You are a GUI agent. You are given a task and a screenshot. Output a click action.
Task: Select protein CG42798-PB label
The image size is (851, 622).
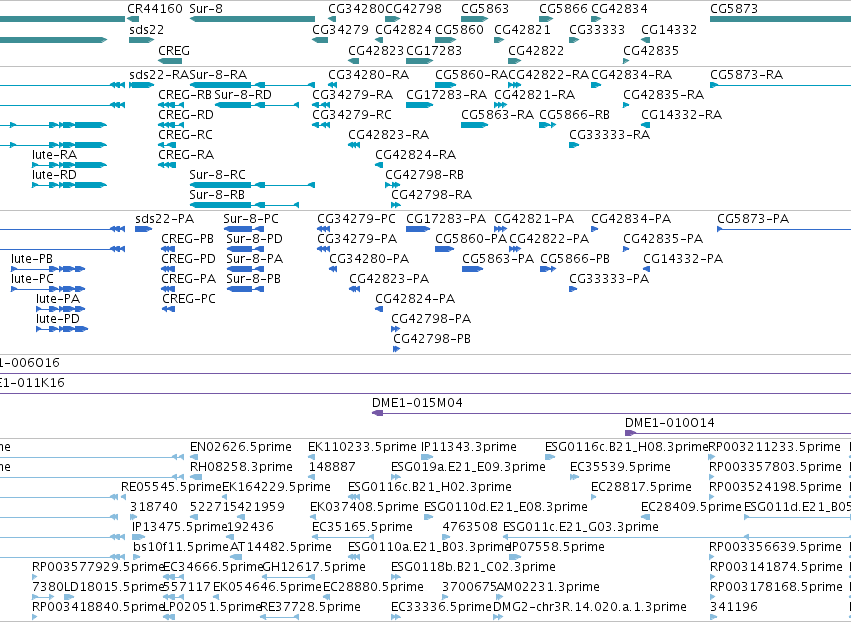tap(432, 339)
